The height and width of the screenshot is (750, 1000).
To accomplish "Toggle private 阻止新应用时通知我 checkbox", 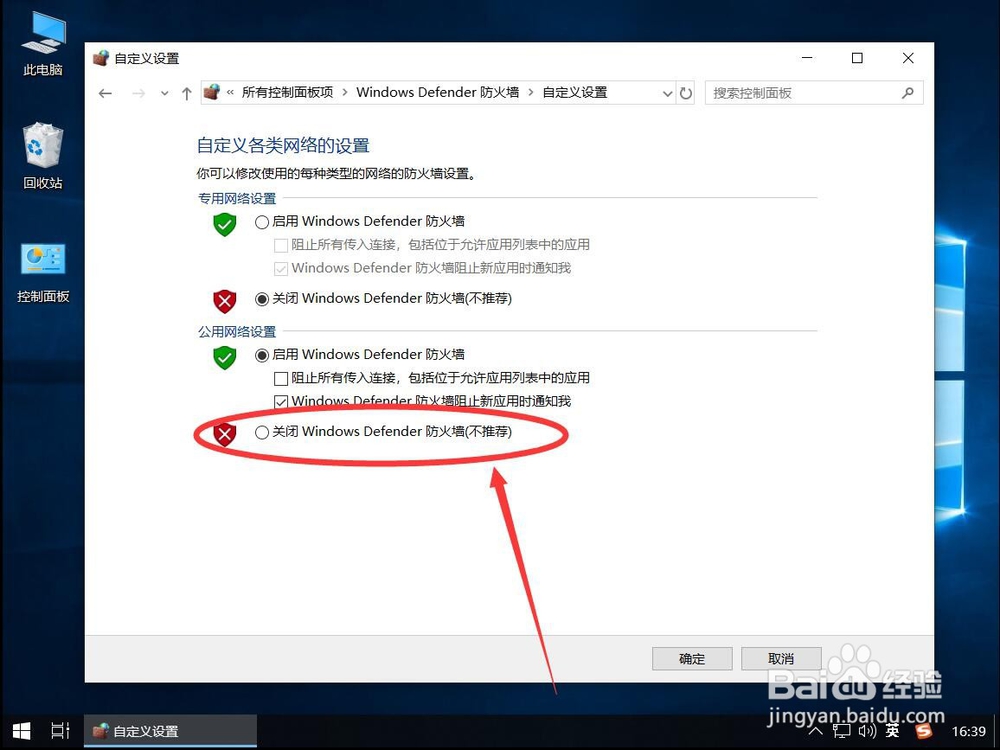I will (x=281, y=269).
